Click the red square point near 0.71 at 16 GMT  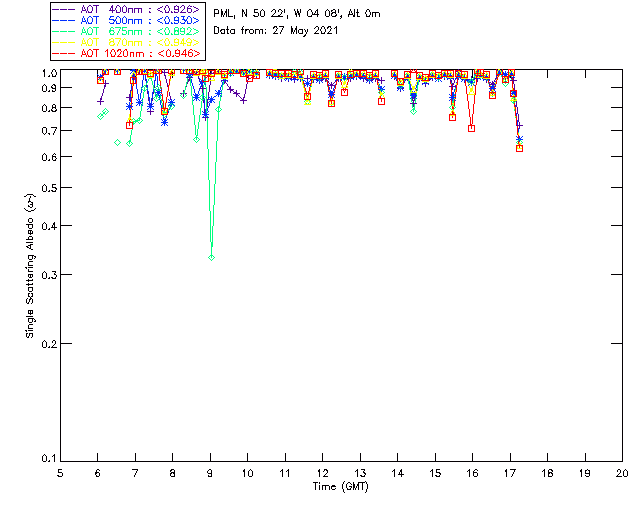471,128
